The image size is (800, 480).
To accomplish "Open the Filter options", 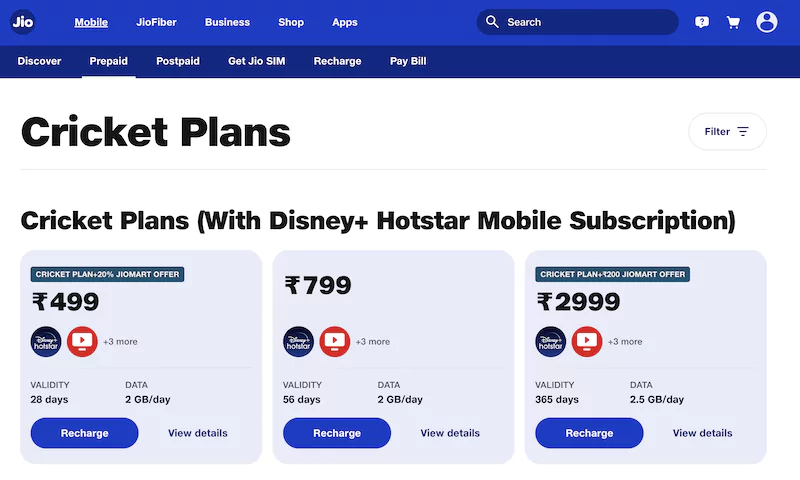I will coord(727,132).
